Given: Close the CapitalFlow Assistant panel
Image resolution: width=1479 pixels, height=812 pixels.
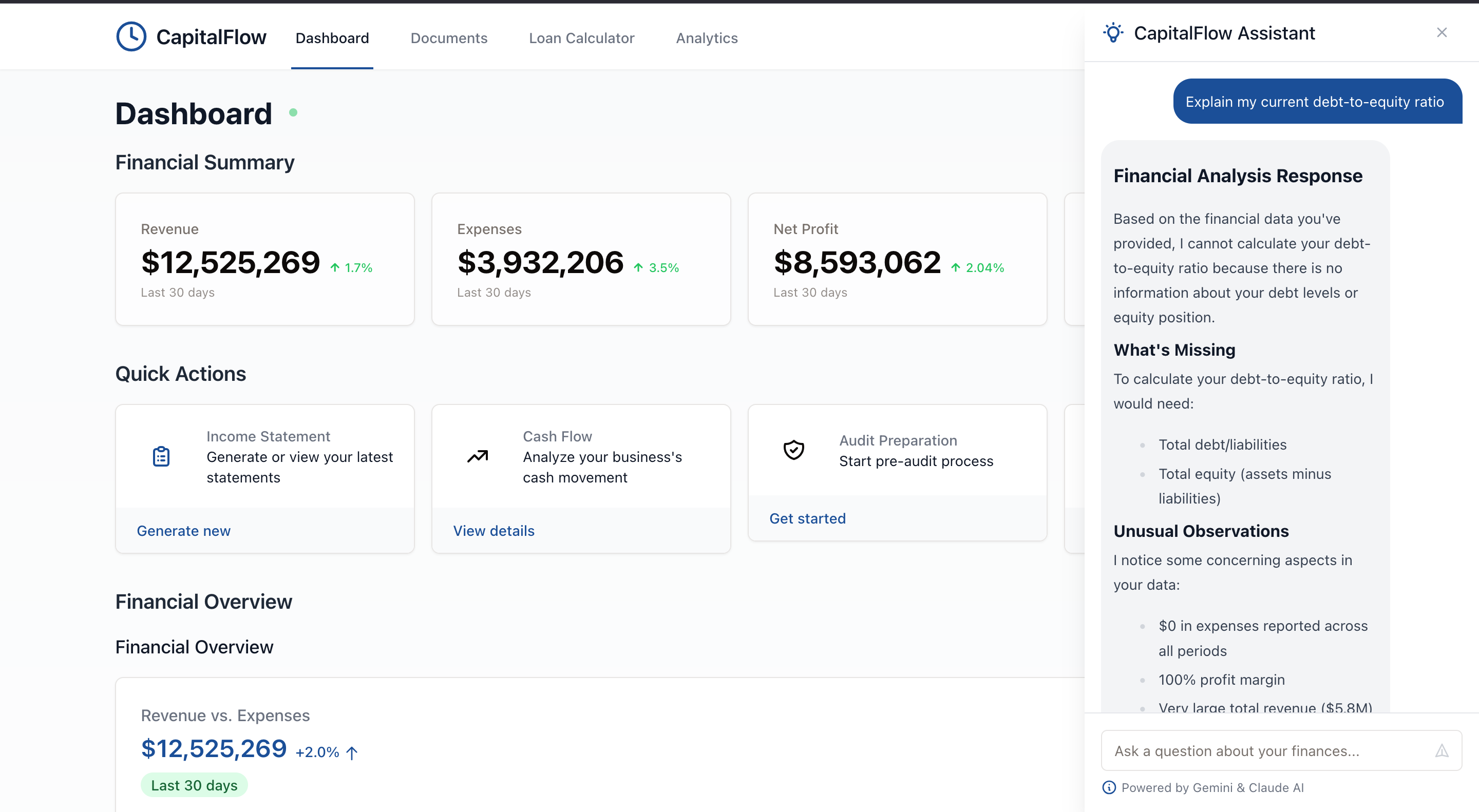Looking at the screenshot, I should click(x=1442, y=33).
